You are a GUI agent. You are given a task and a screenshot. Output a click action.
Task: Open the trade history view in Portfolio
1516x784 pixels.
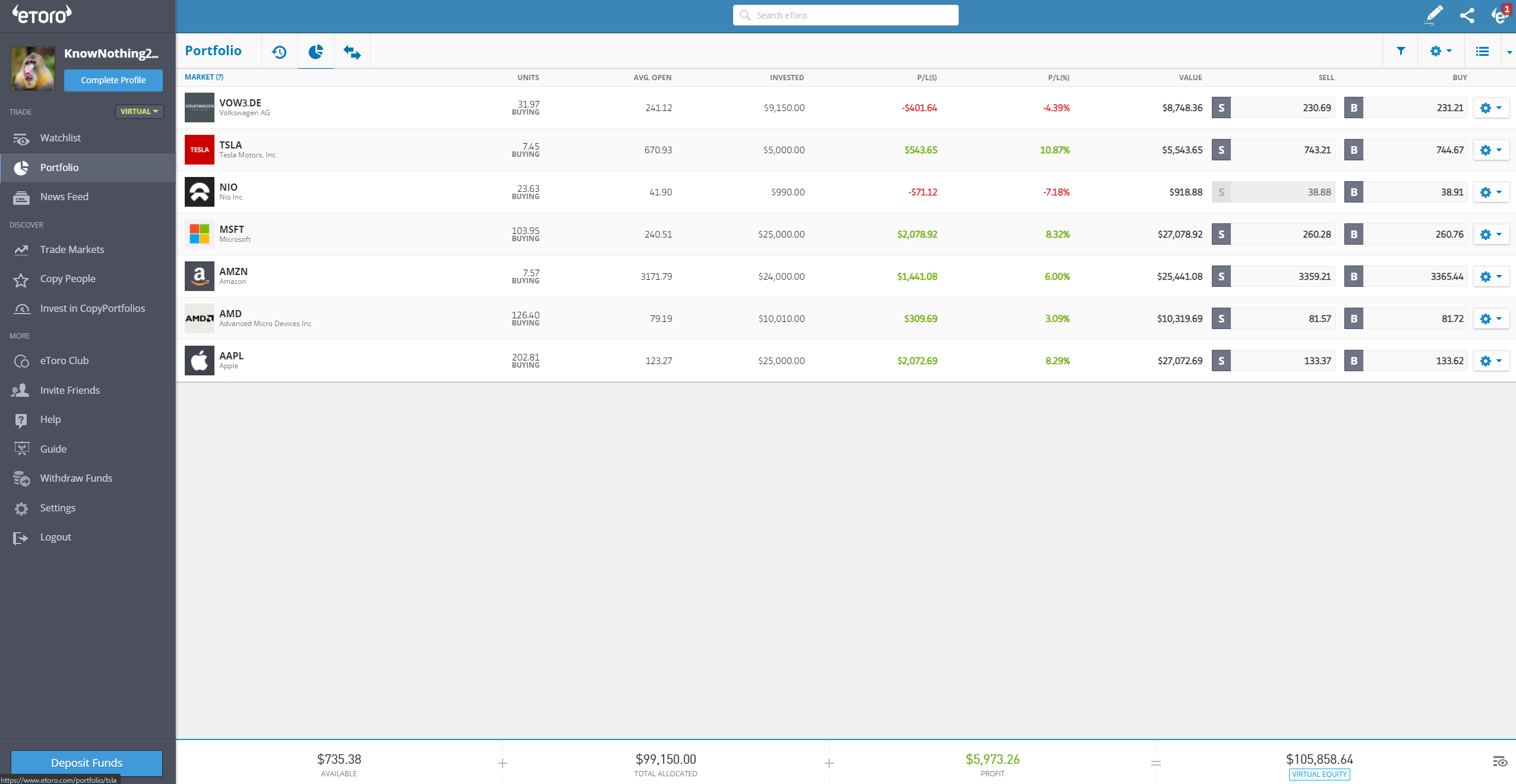pyautogui.click(x=279, y=52)
